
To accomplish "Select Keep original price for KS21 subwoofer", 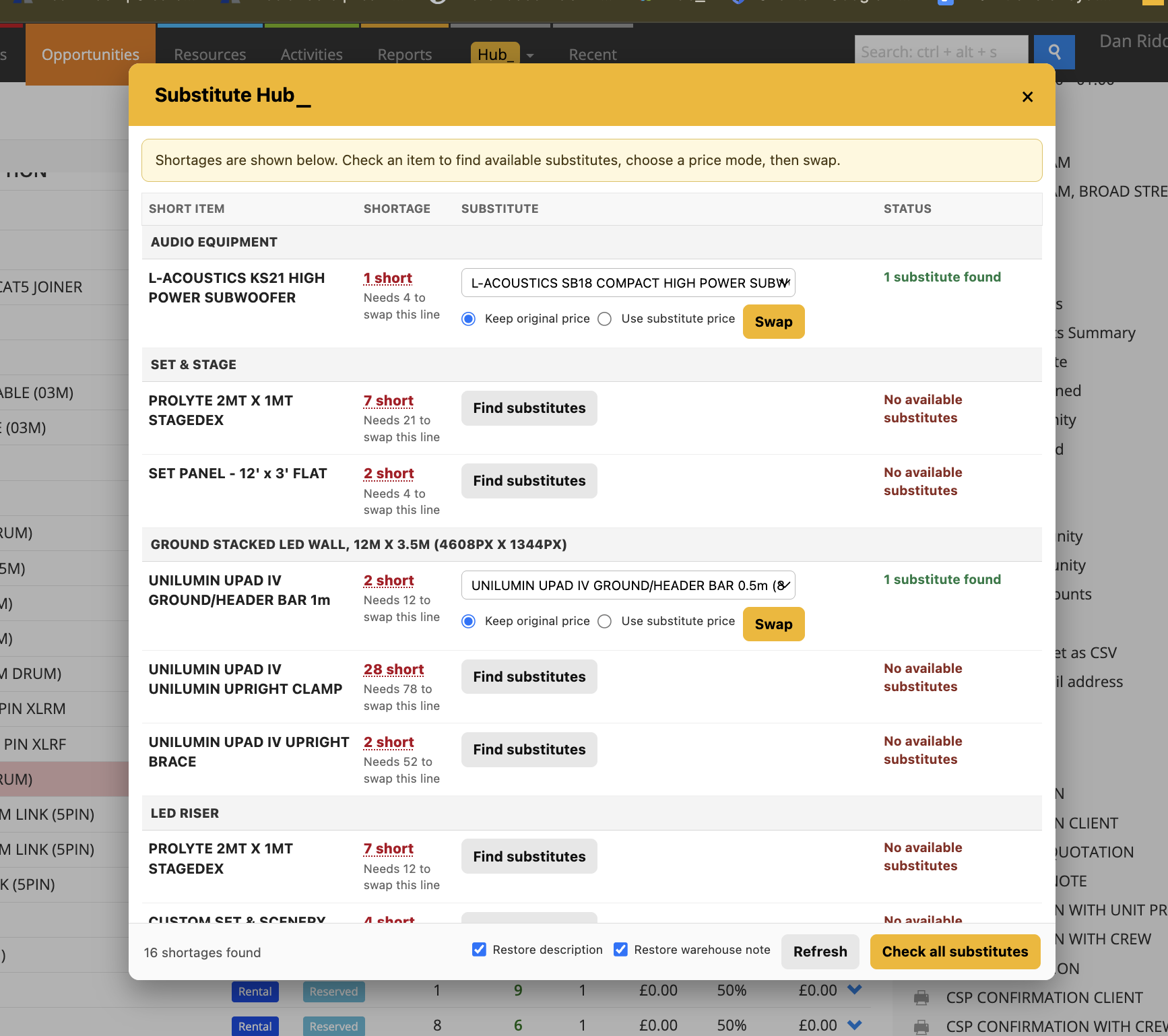I will click(469, 319).
